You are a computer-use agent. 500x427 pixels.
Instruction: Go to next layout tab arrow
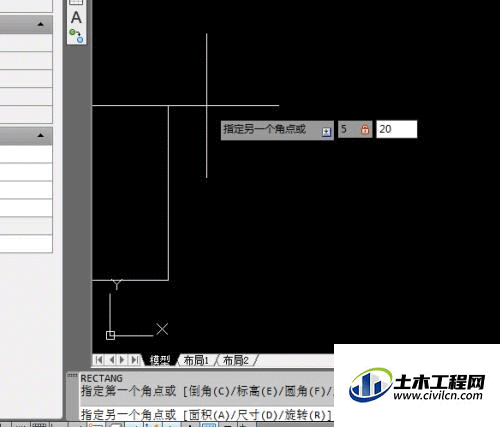[122, 360]
